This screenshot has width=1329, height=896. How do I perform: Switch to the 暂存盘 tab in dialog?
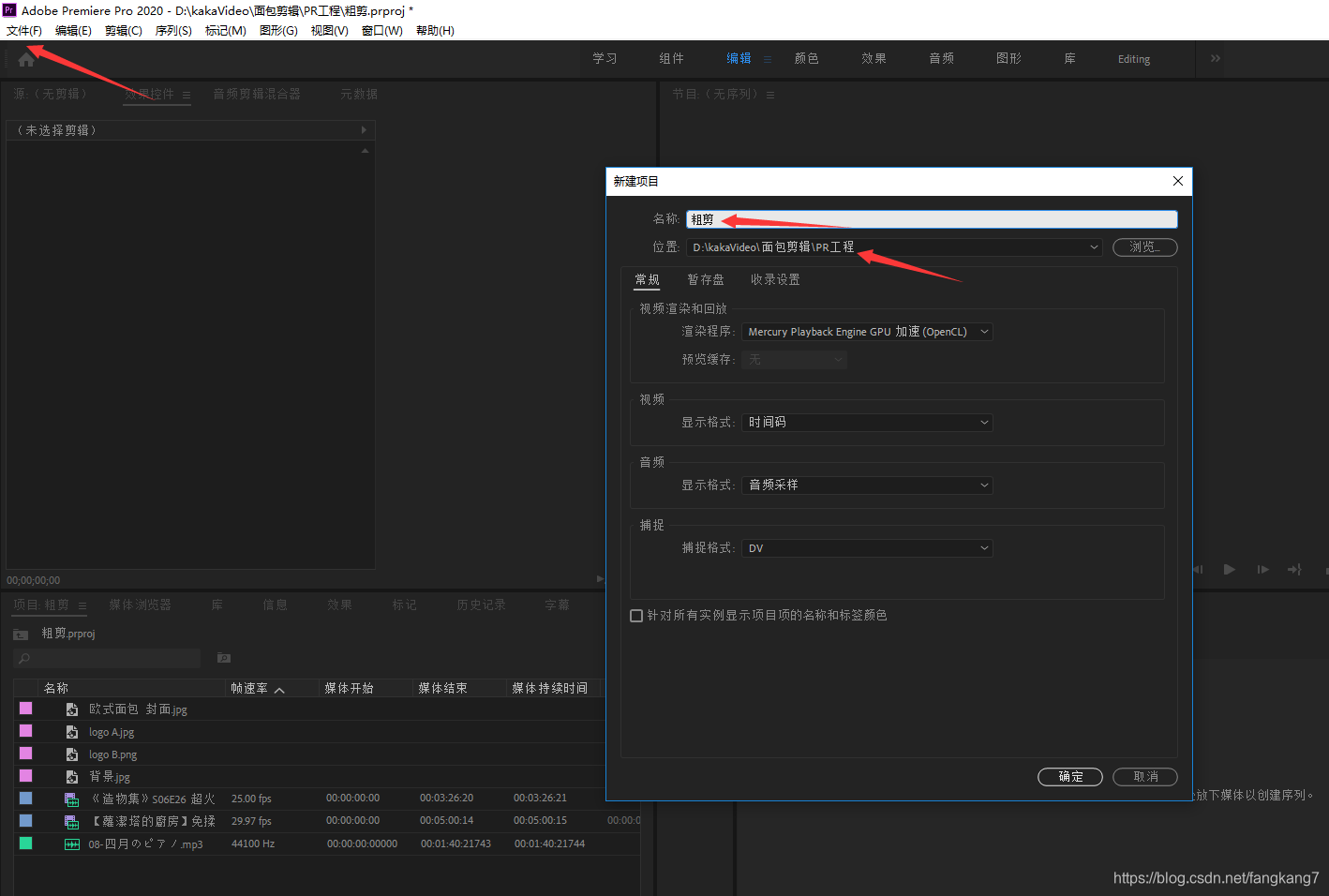coord(706,280)
